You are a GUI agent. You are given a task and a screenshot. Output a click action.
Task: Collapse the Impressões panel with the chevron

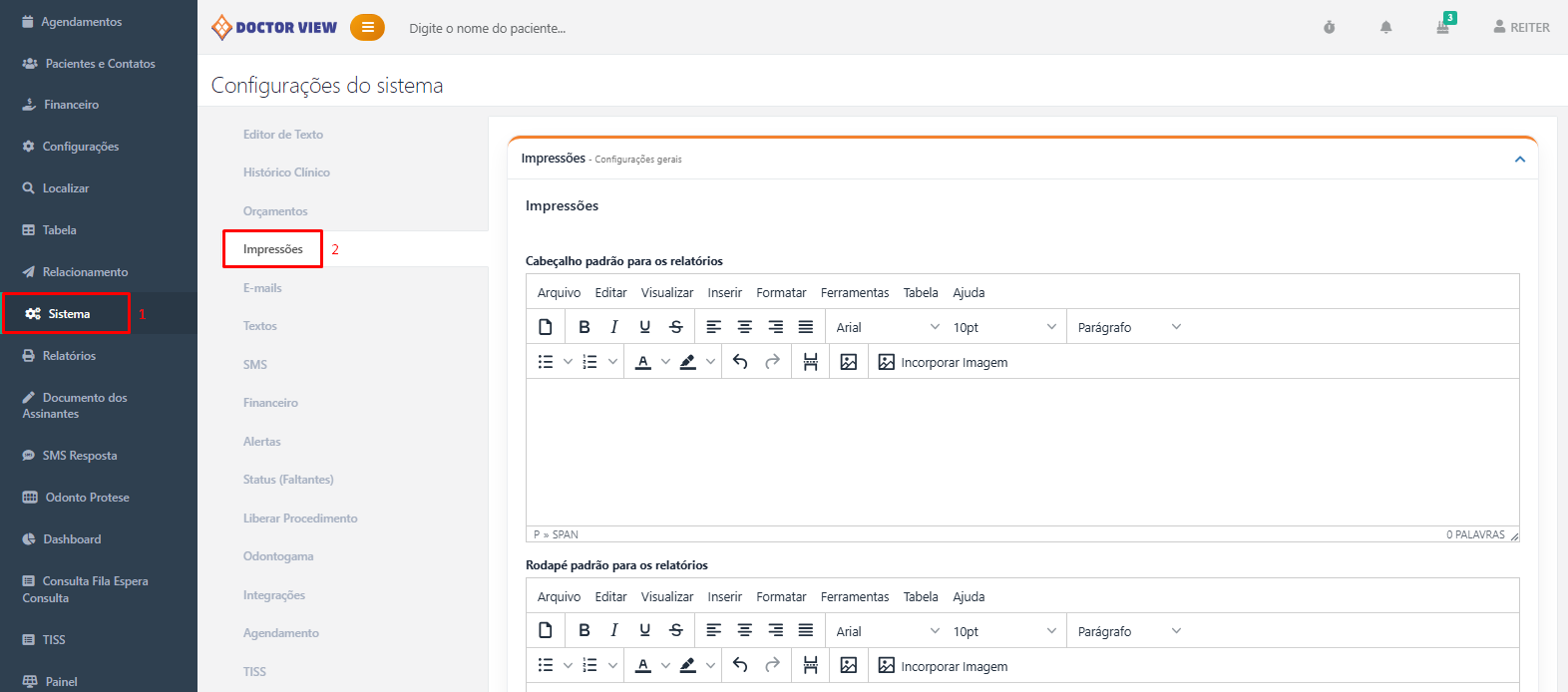1519,160
